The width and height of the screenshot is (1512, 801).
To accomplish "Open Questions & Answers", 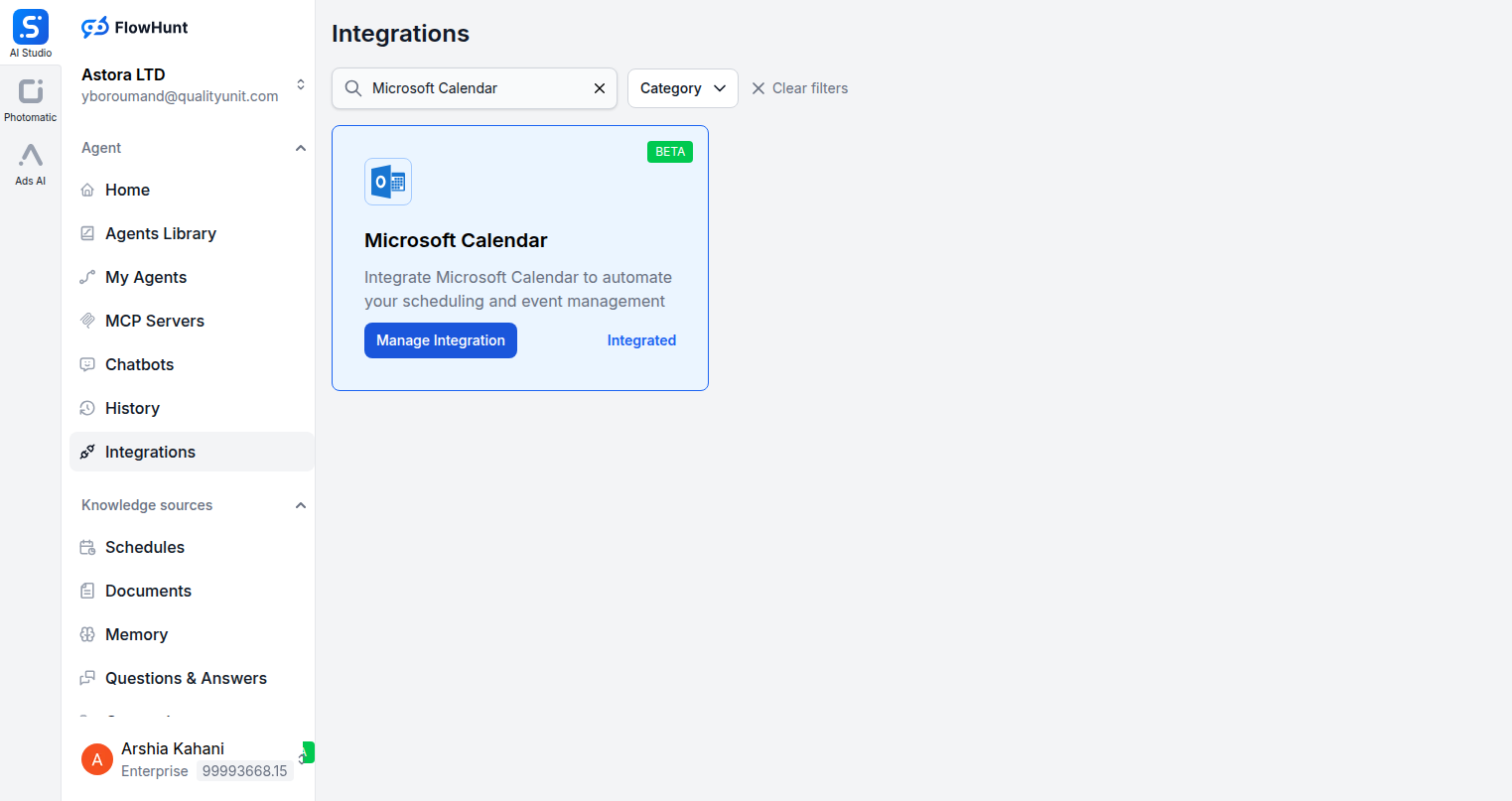I will point(186,678).
